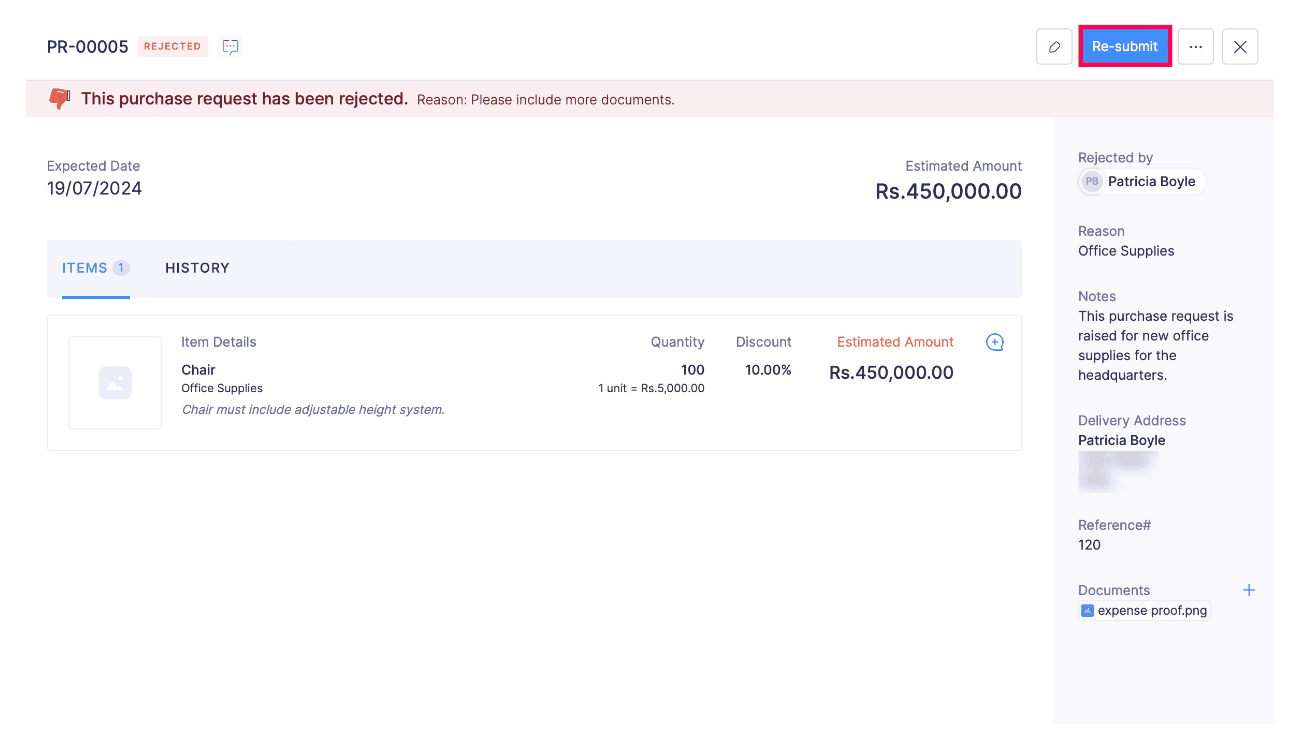This screenshot has height=754, width=1294.
Task: Click the item count badge on ITEMS tab
Action: tap(121, 267)
